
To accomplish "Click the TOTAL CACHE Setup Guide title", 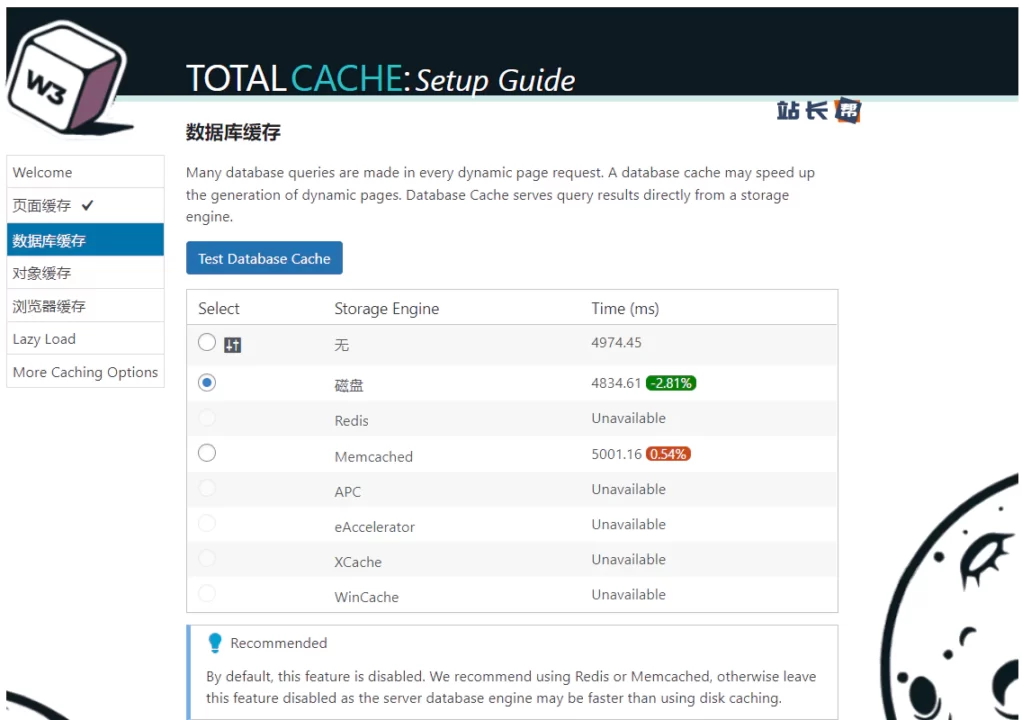I will pyautogui.click(x=381, y=79).
